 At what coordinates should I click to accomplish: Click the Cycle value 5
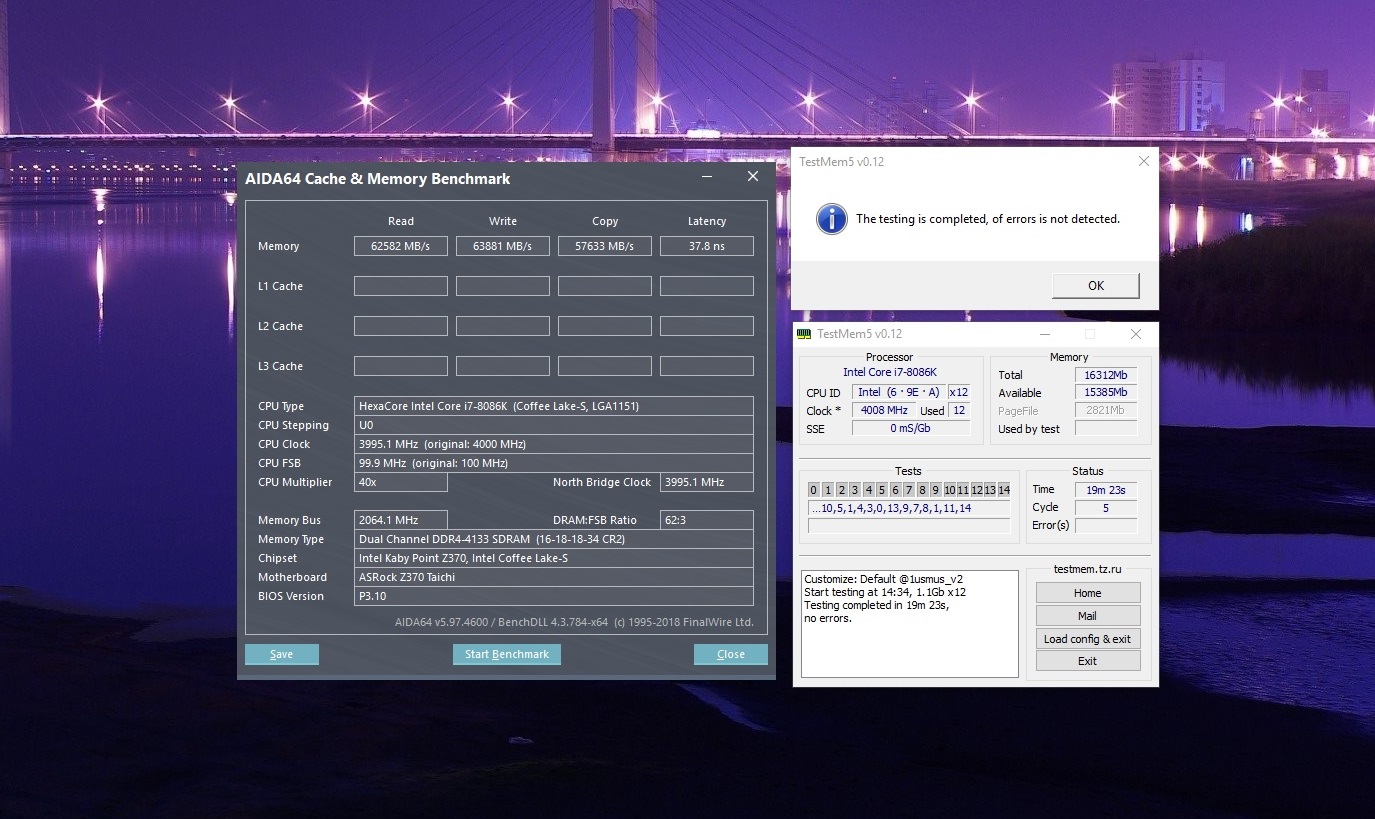point(1106,508)
